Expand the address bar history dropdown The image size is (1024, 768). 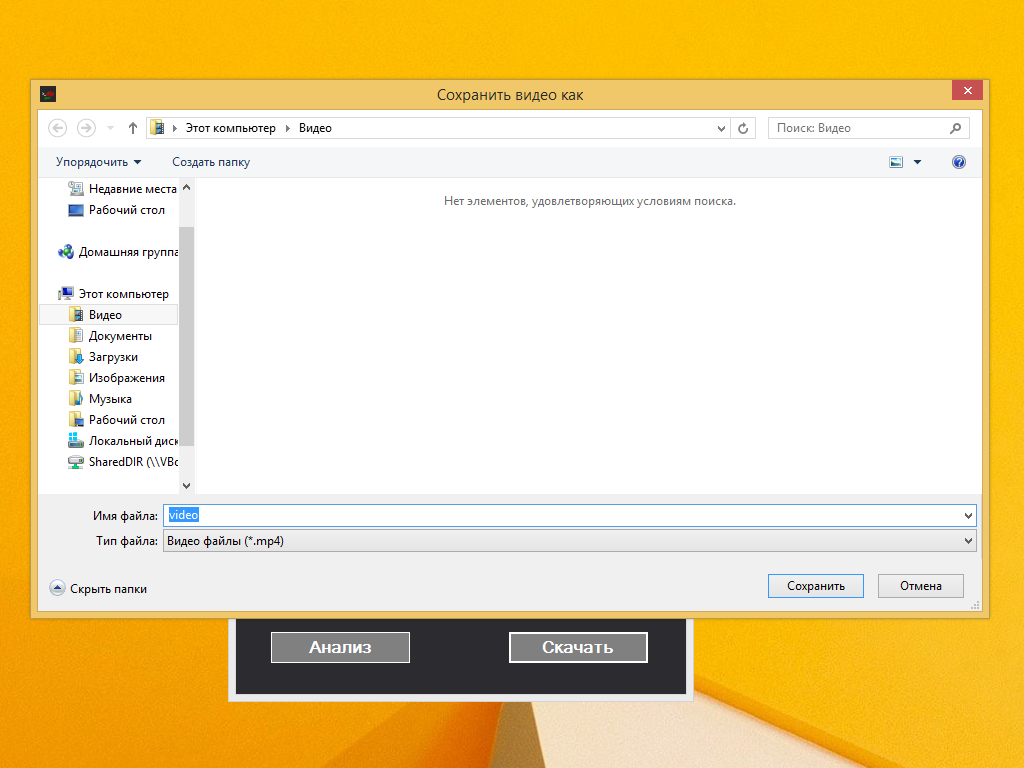(x=721, y=129)
